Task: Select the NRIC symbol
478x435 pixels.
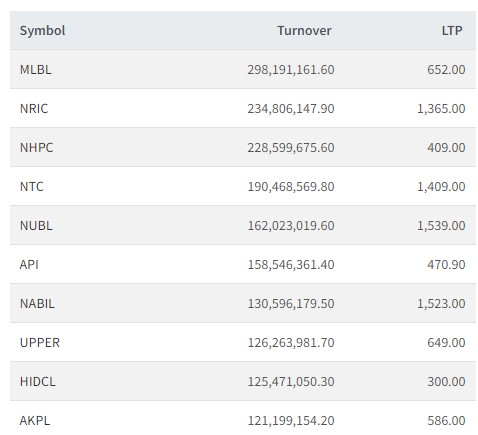Action: [34, 109]
